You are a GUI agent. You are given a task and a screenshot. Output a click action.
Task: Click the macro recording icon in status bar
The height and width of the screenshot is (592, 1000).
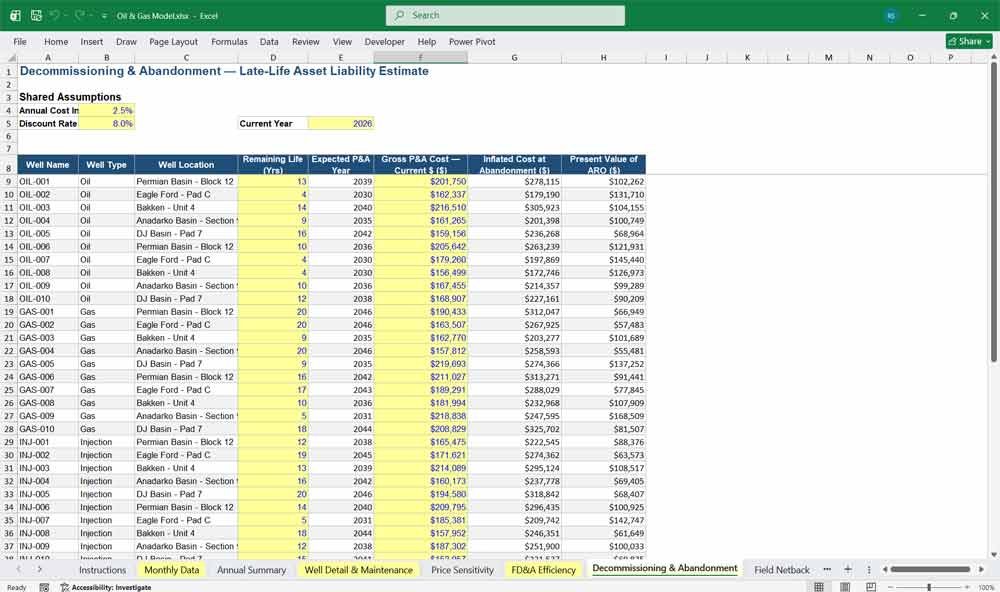(x=44, y=587)
